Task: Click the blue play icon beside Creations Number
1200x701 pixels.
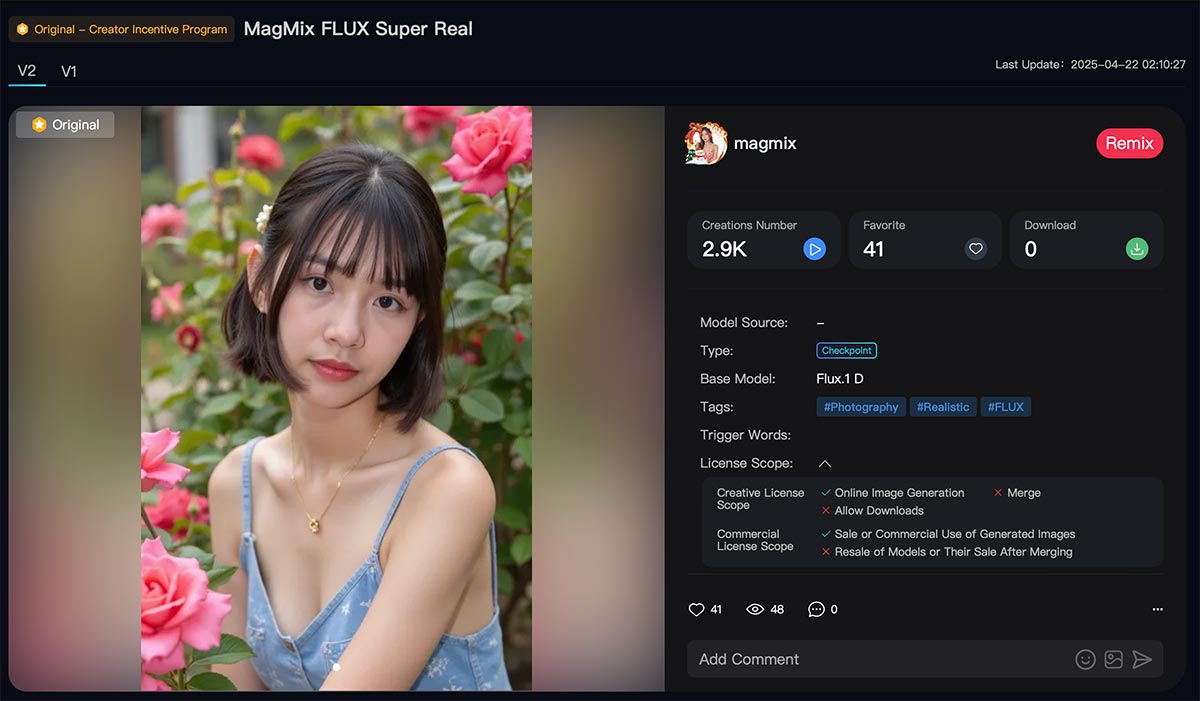Action: pos(815,249)
